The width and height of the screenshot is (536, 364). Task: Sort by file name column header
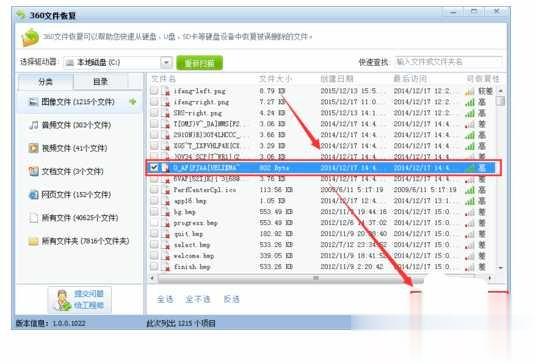pos(163,79)
